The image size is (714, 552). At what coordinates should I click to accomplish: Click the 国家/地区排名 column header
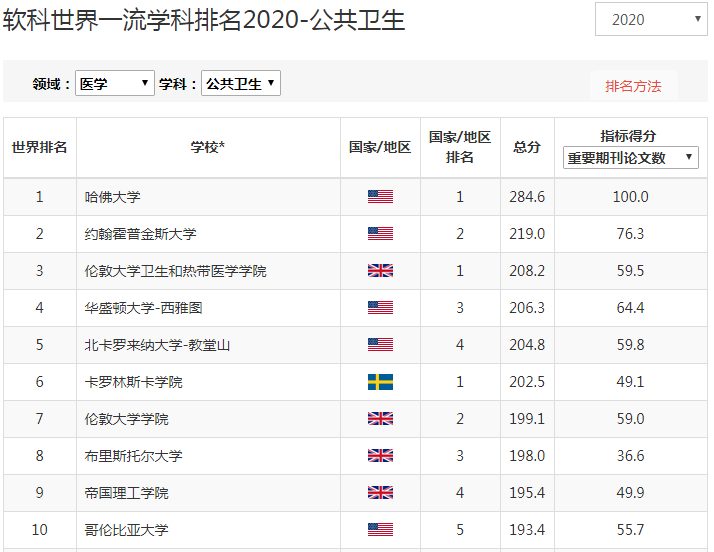[x=460, y=147]
